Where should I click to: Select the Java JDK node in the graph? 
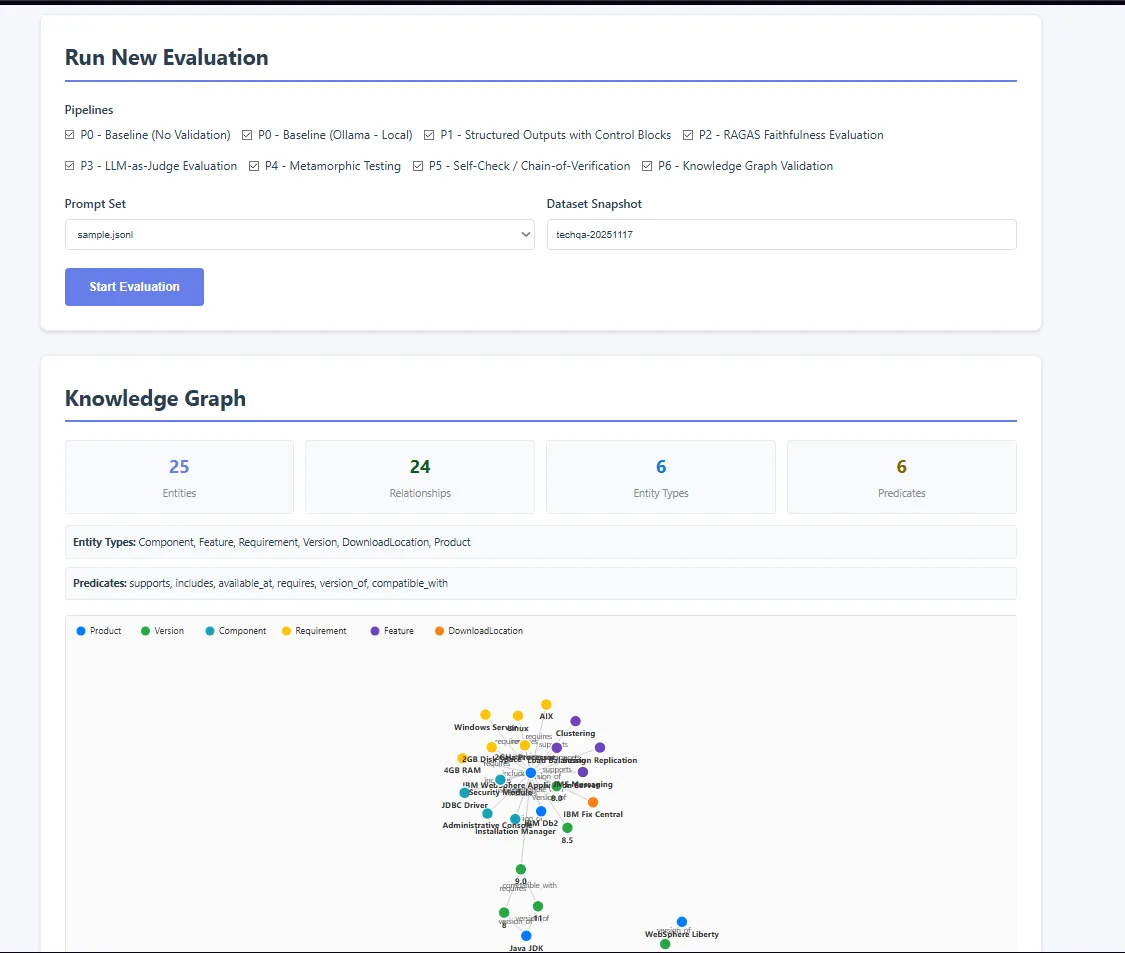point(527,935)
